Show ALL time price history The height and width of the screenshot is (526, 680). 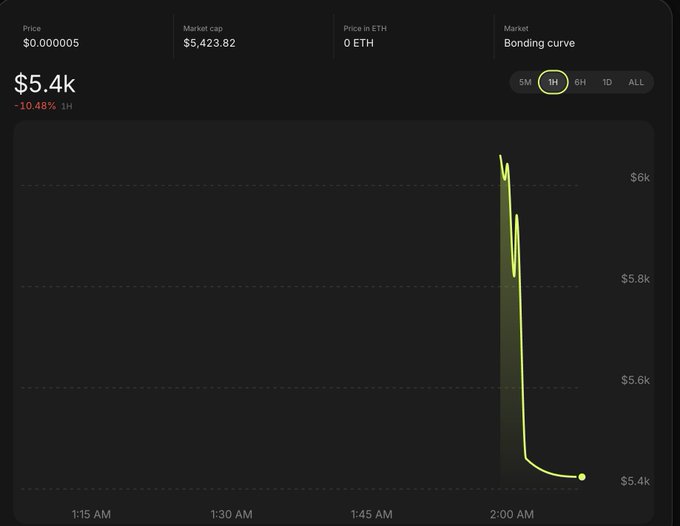pos(636,82)
